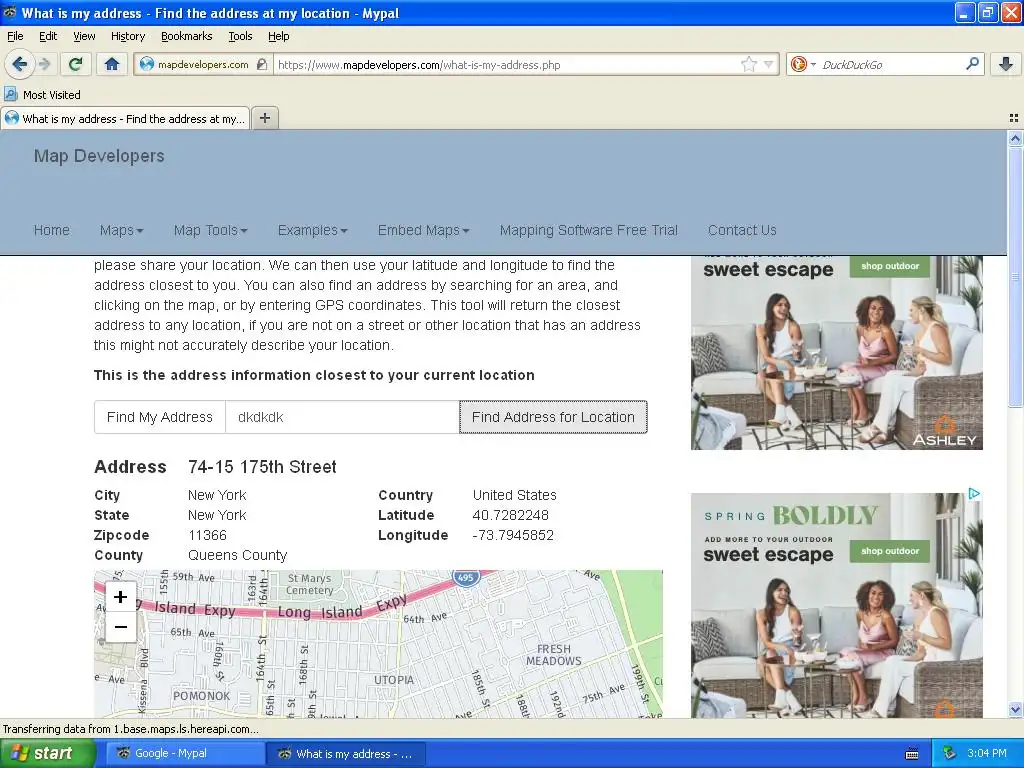
Task: Click the padlock security icon
Action: pos(262,64)
